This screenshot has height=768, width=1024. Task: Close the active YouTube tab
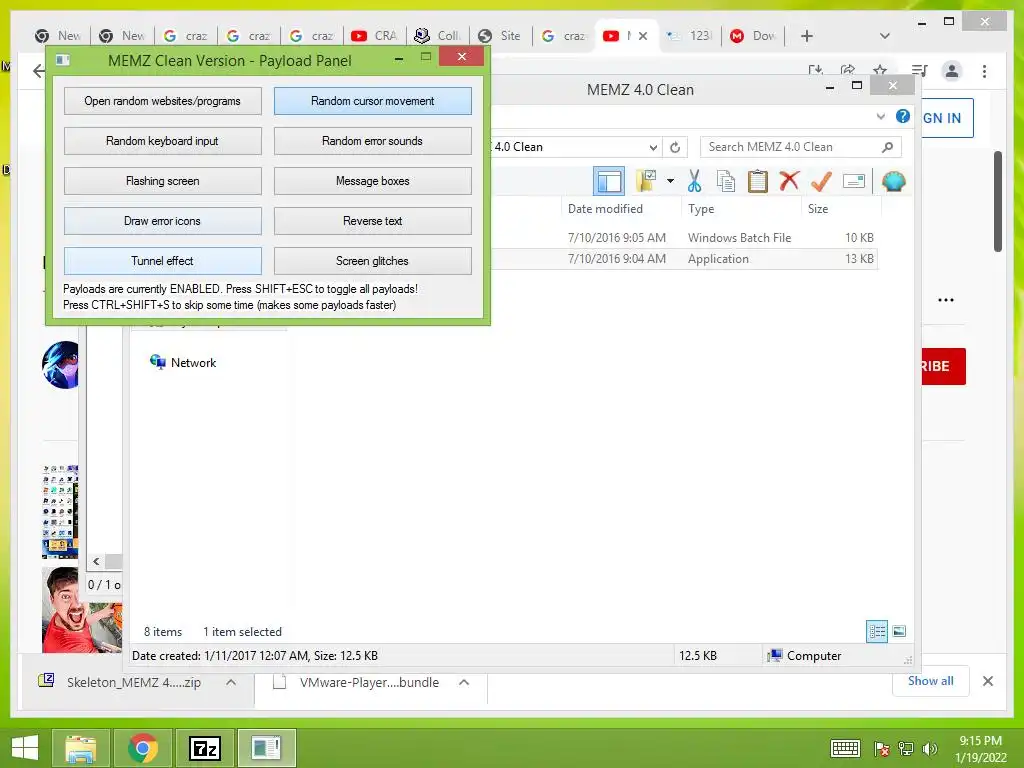pyautogui.click(x=643, y=36)
